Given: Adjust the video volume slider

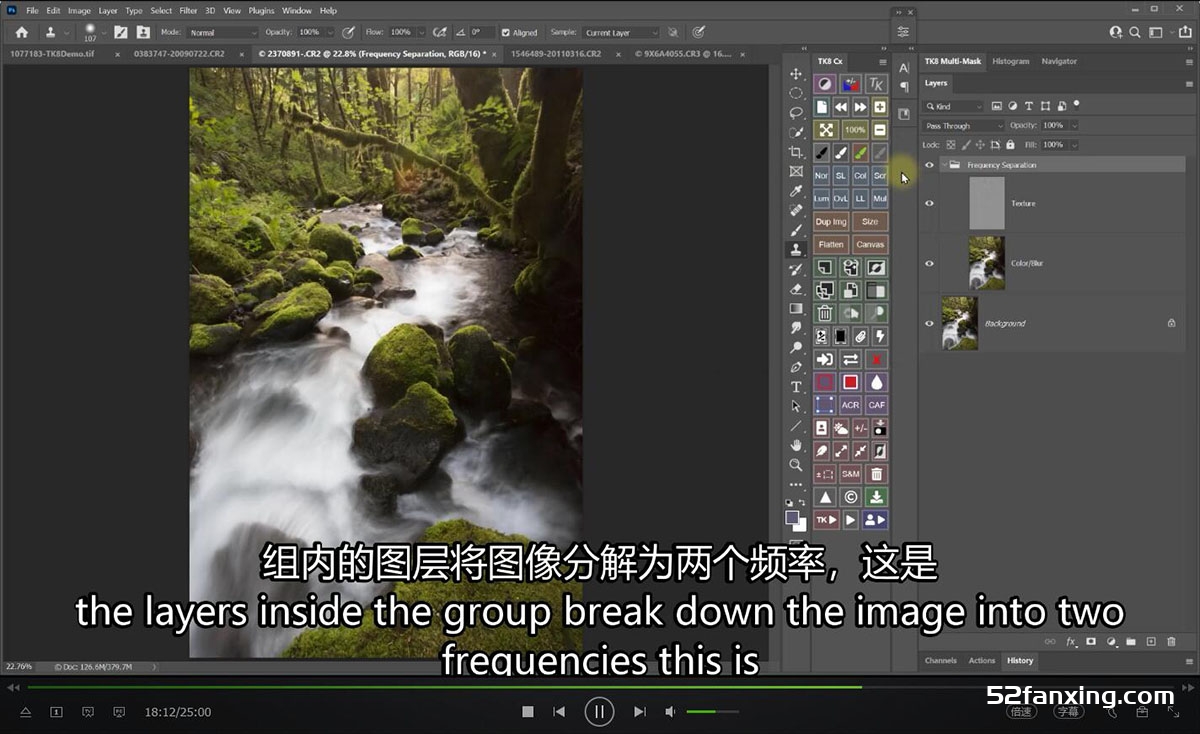Looking at the screenshot, I should tap(713, 712).
